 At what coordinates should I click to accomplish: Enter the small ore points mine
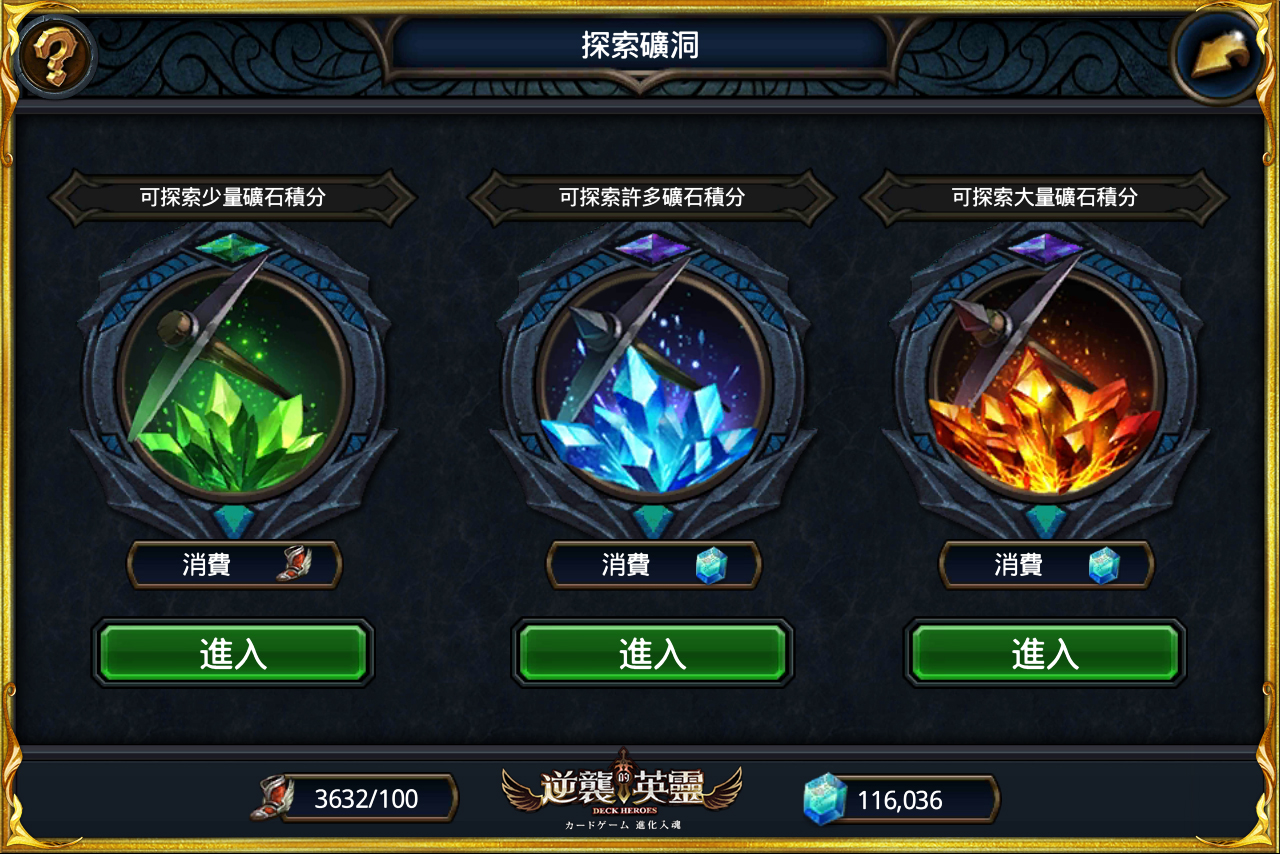[233, 653]
